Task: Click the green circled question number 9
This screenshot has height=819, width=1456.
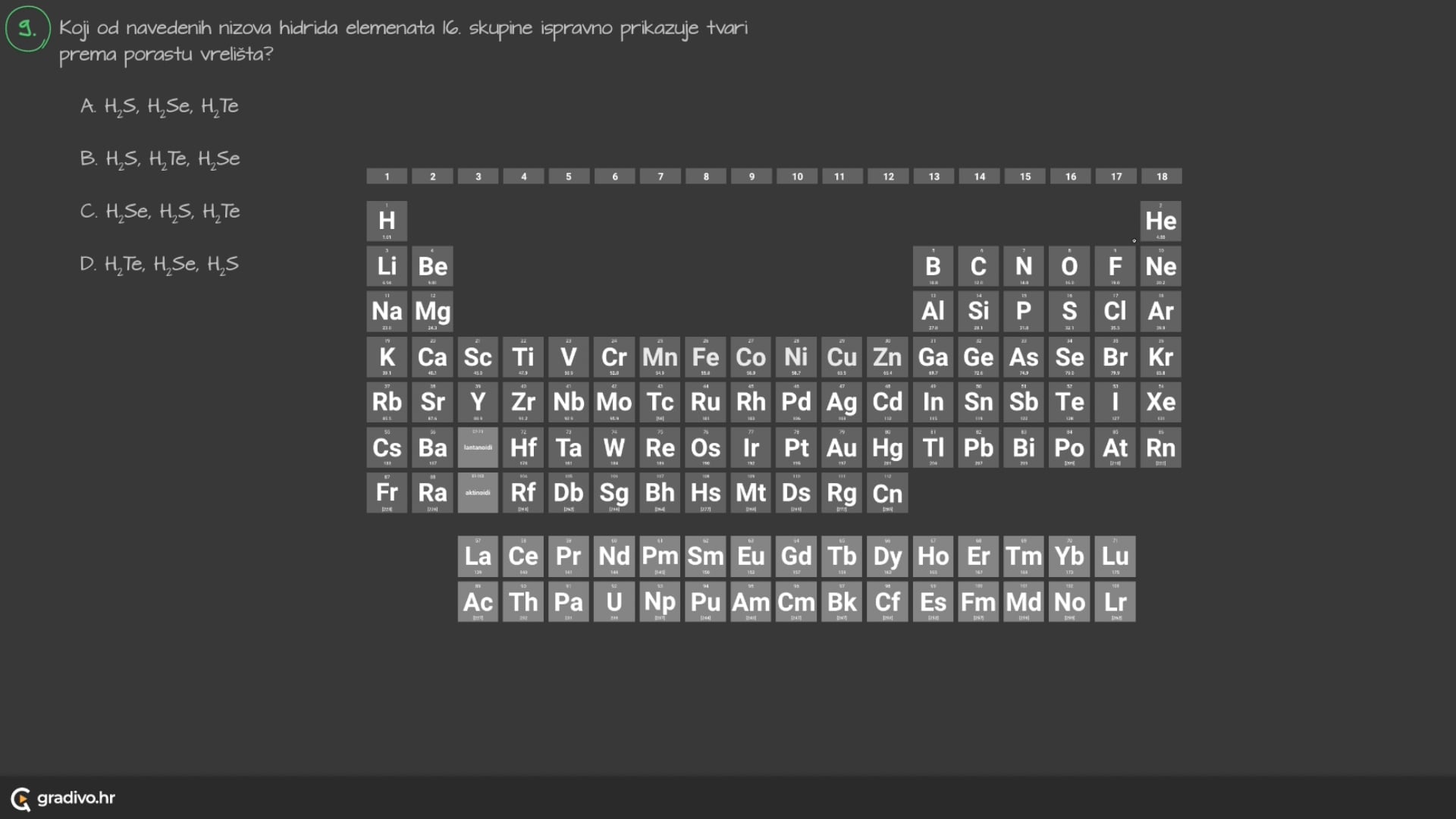Action: (x=28, y=29)
